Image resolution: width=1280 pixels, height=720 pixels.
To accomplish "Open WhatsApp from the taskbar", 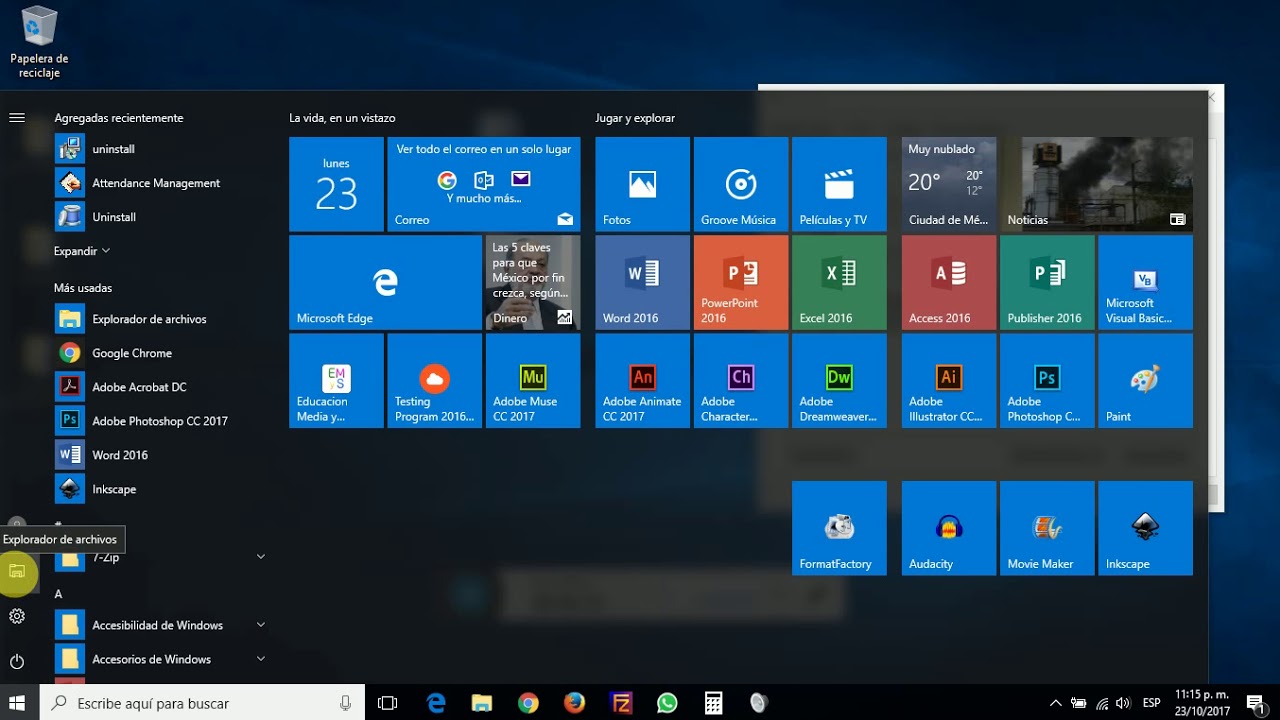I will pos(667,703).
